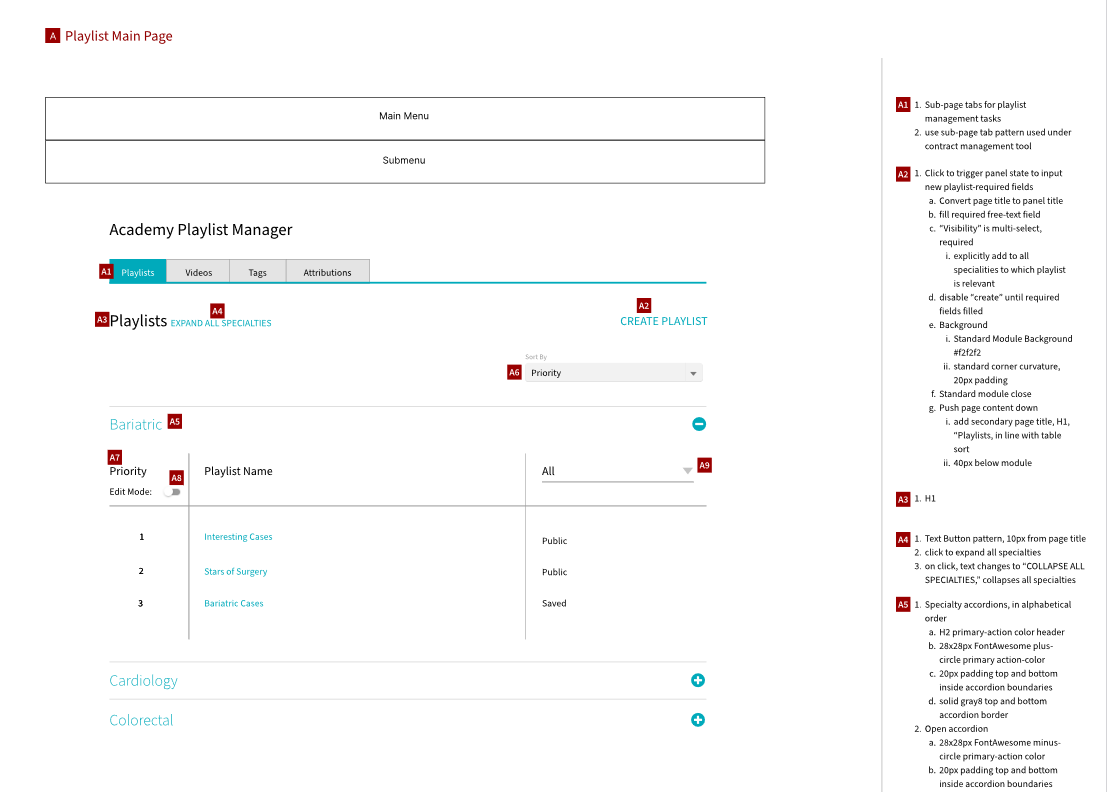Click the Public status of Interesting Cases

pos(554,541)
